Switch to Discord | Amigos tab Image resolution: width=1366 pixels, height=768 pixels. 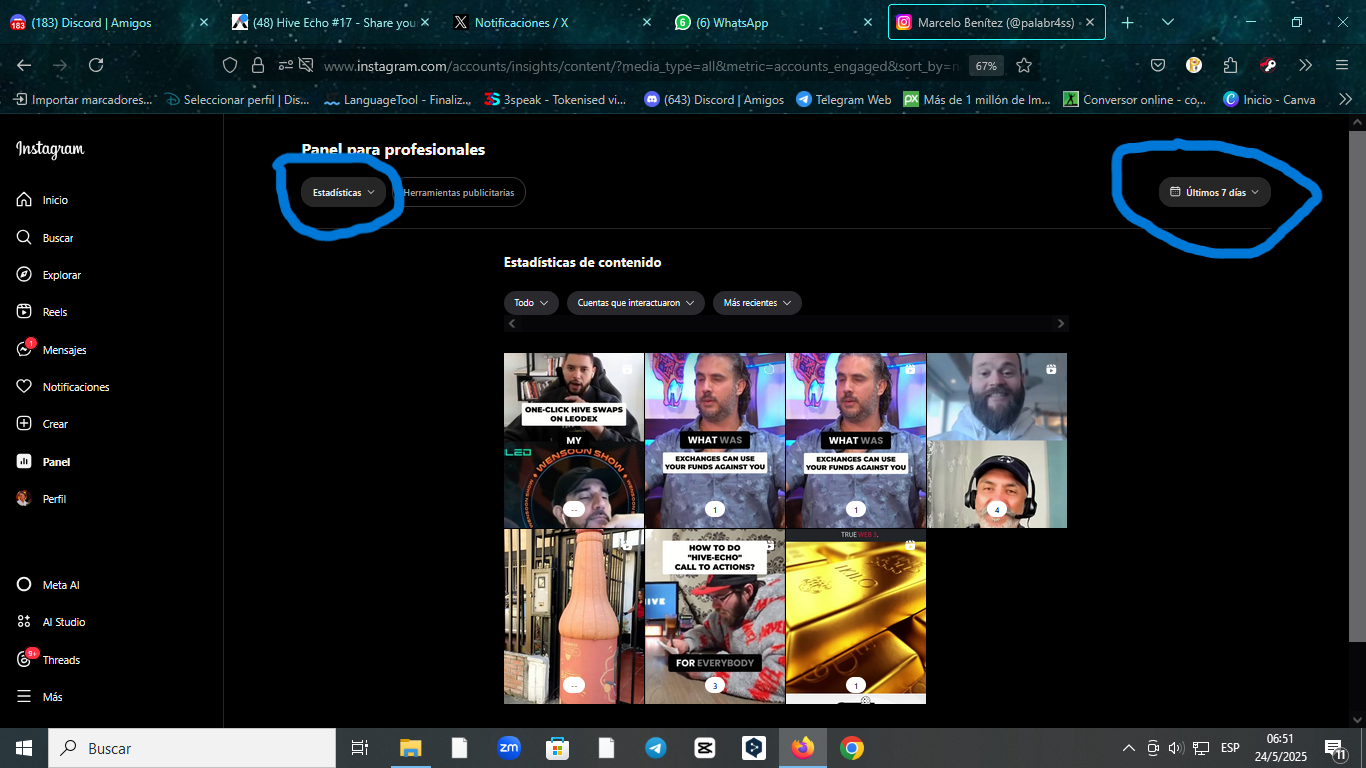pos(108,22)
